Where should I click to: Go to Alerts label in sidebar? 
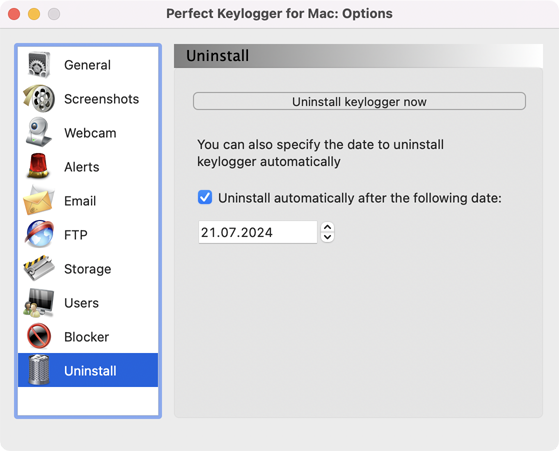point(82,167)
